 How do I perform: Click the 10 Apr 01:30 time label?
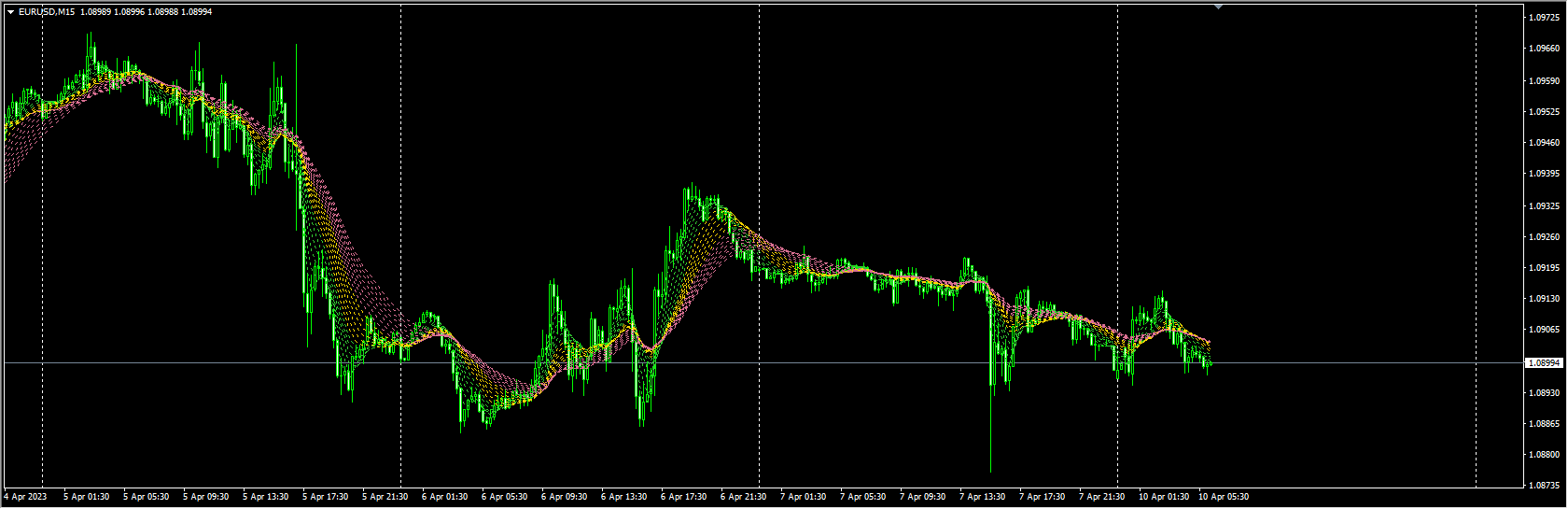click(x=1164, y=497)
